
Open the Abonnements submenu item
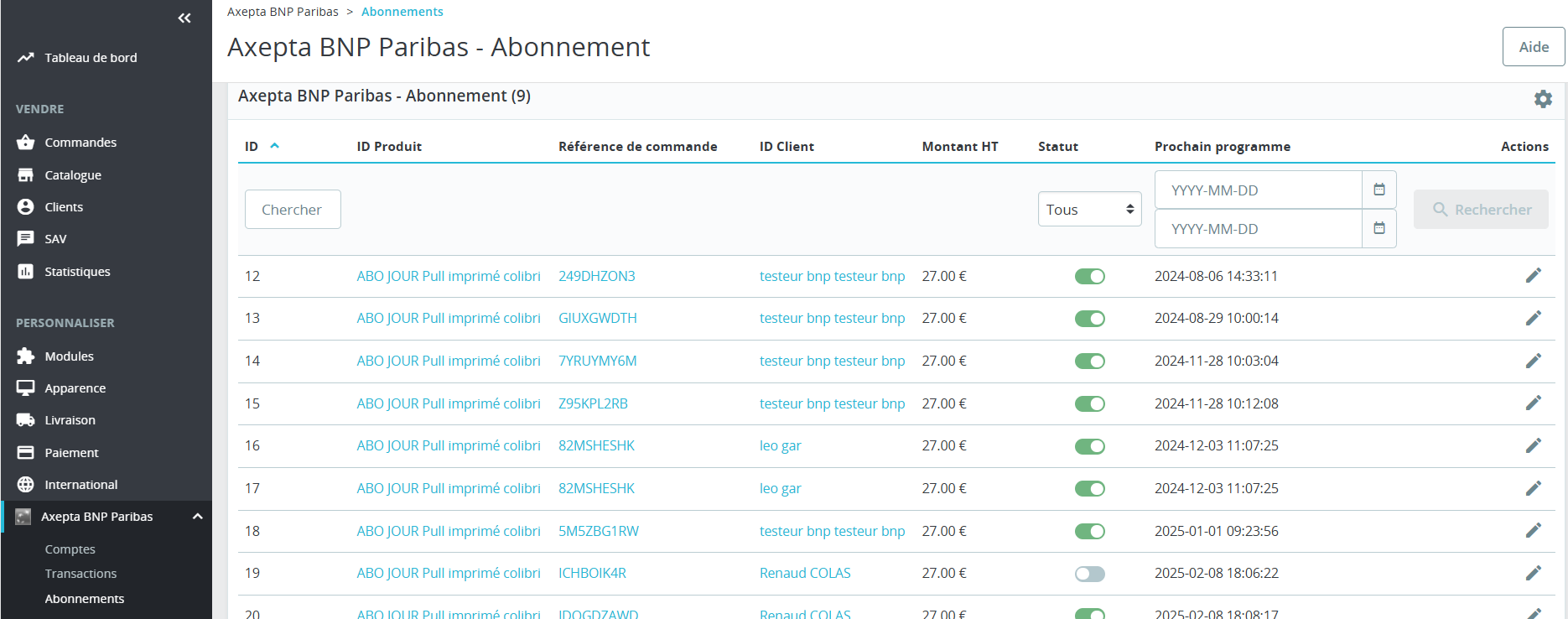click(x=85, y=599)
